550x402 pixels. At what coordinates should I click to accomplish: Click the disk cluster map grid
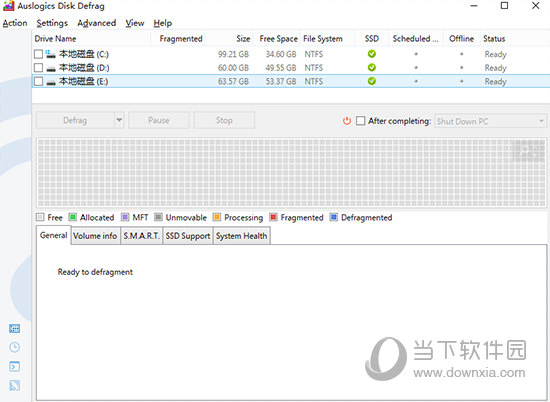[291, 173]
